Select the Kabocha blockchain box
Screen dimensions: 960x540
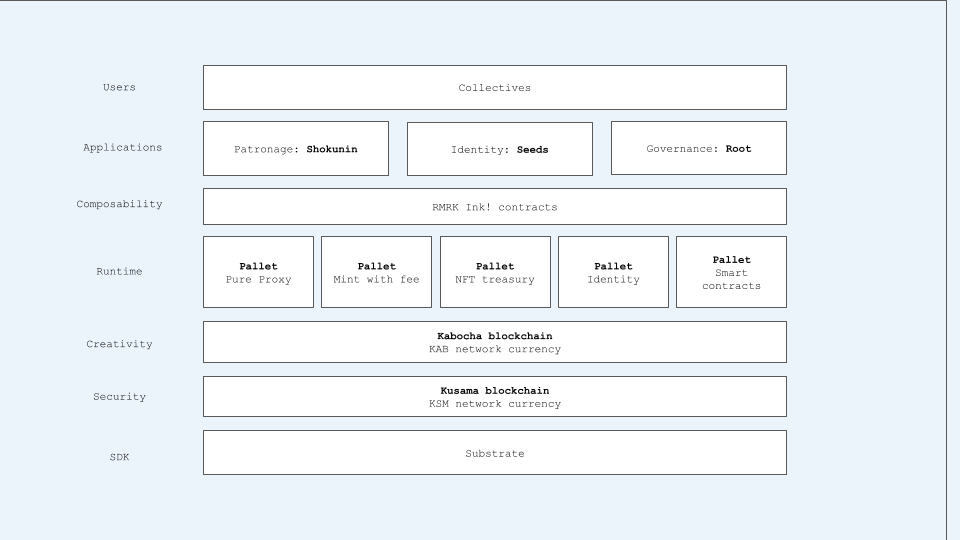[495, 342]
